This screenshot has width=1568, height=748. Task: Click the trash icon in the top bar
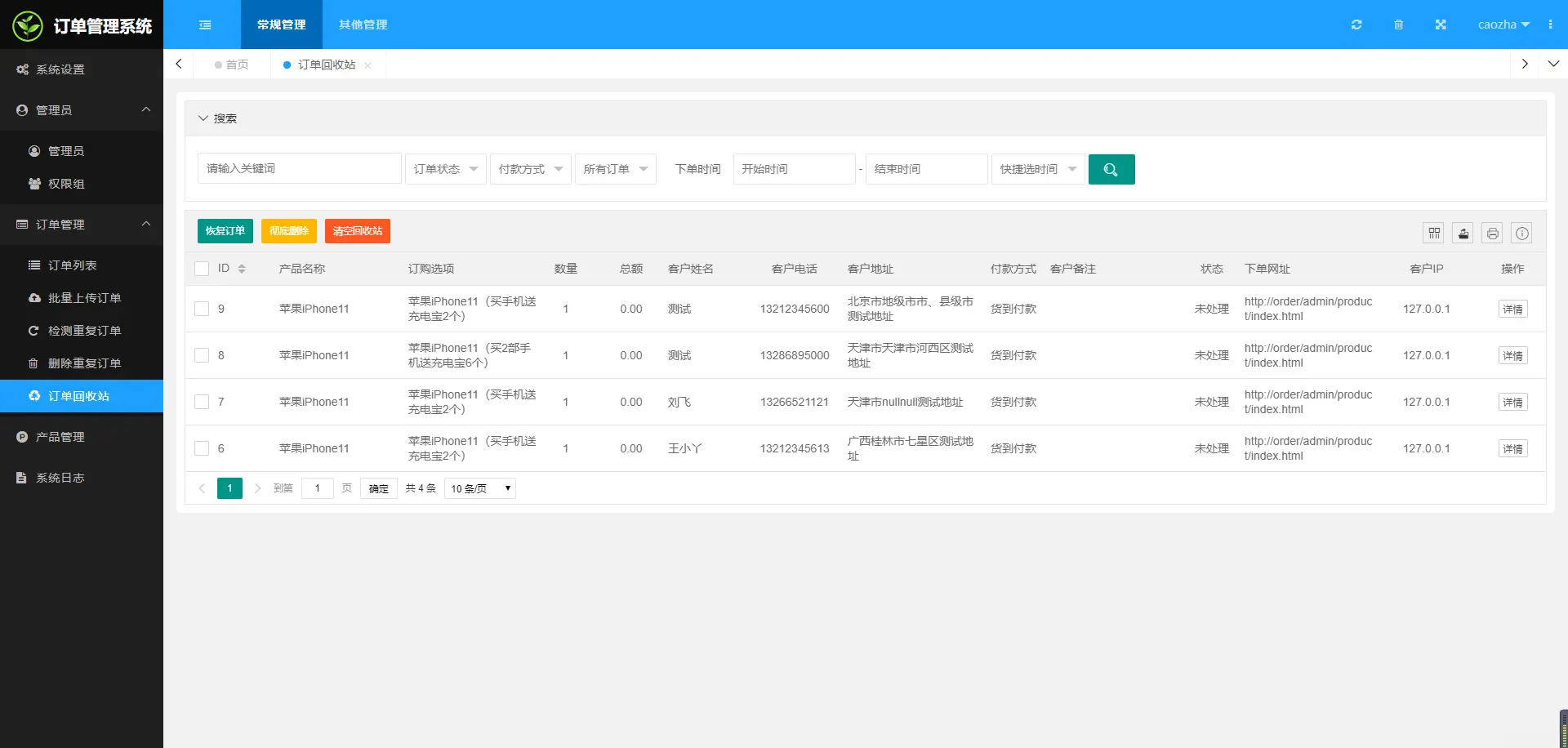pos(1399,24)
